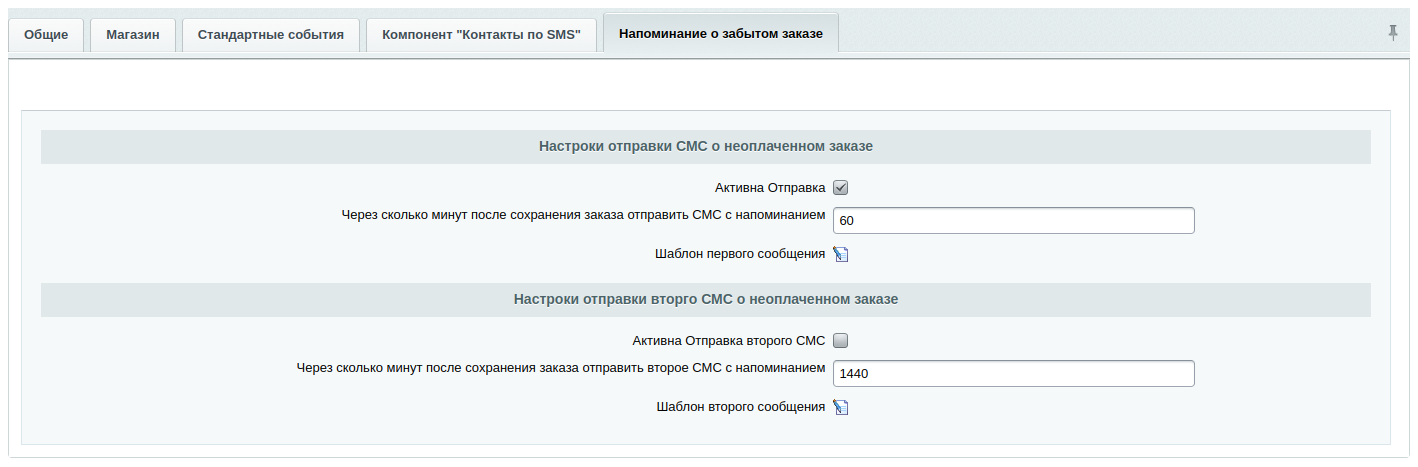Switch to the "Общие" tab
Viewport: 1418px width, 467px height.
tap(46, 34)
